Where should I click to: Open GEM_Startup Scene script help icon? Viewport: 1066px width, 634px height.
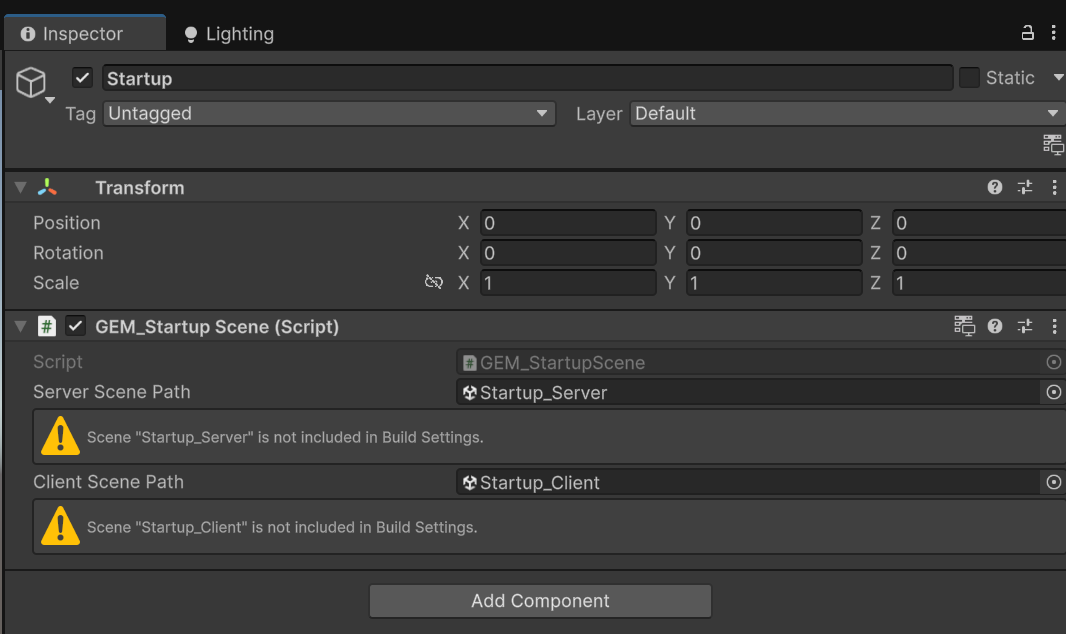click(995, 326)
